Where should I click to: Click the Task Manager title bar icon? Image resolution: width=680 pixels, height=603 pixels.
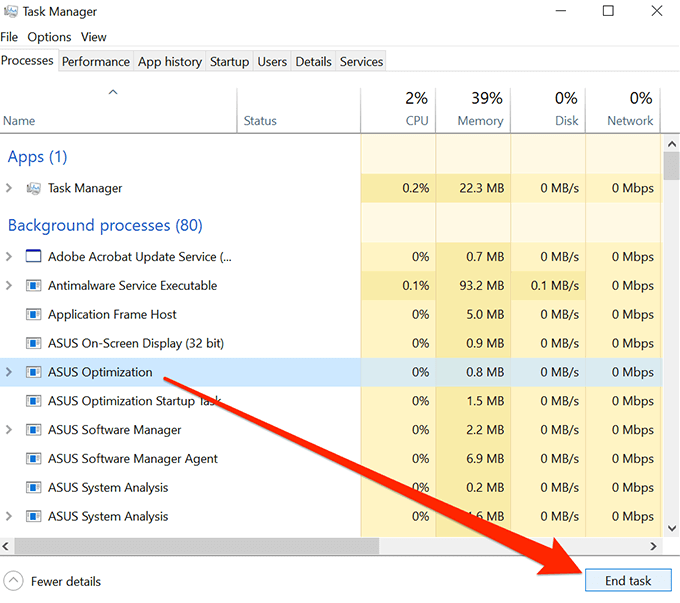pos(10,13)
